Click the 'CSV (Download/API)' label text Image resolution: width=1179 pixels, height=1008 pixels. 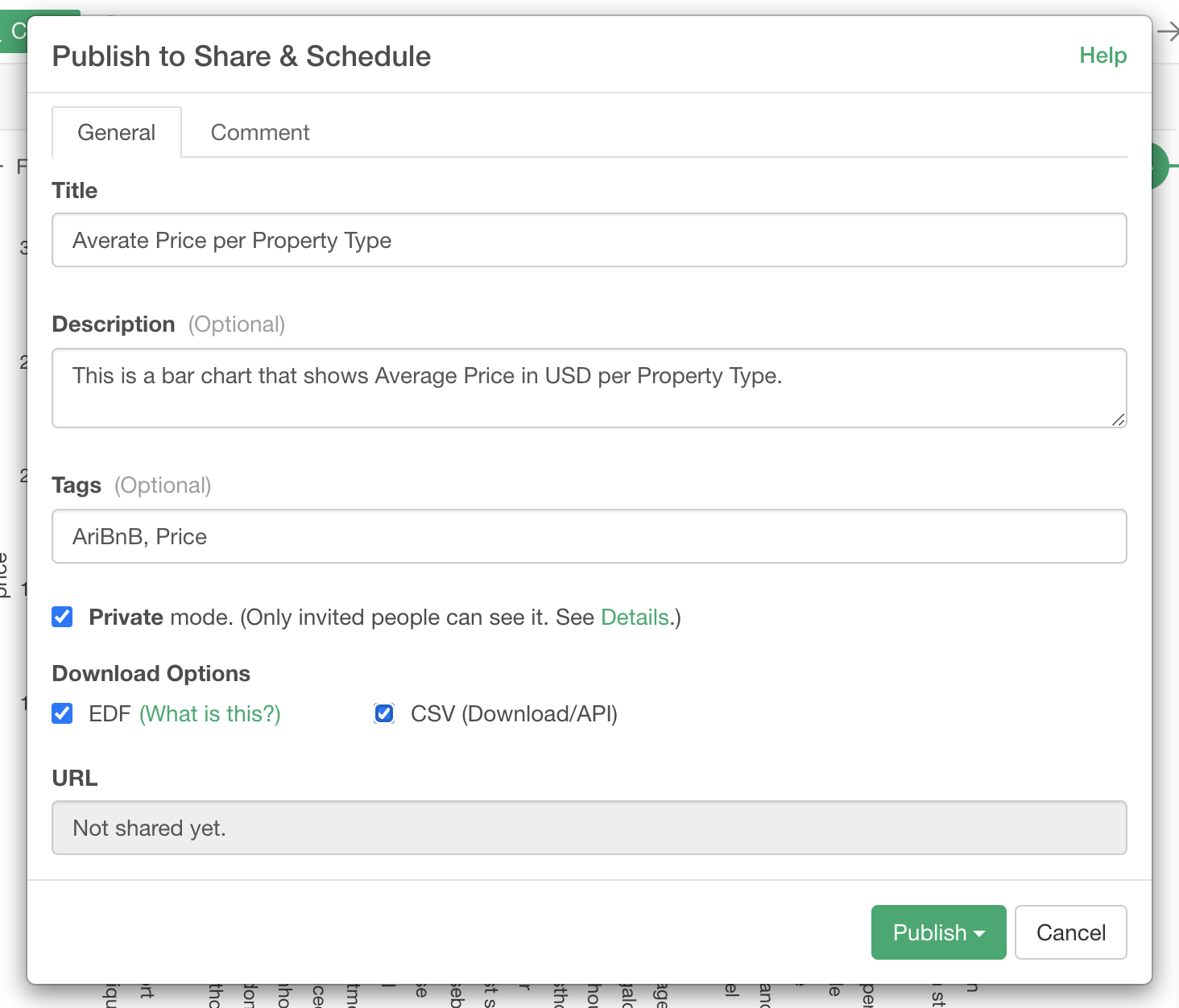514,714
